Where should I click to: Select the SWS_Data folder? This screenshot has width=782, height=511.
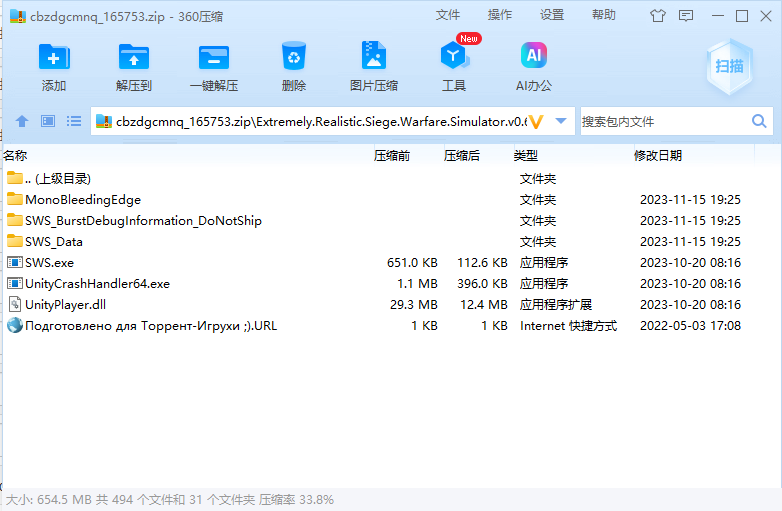click(x=54, y=241)
